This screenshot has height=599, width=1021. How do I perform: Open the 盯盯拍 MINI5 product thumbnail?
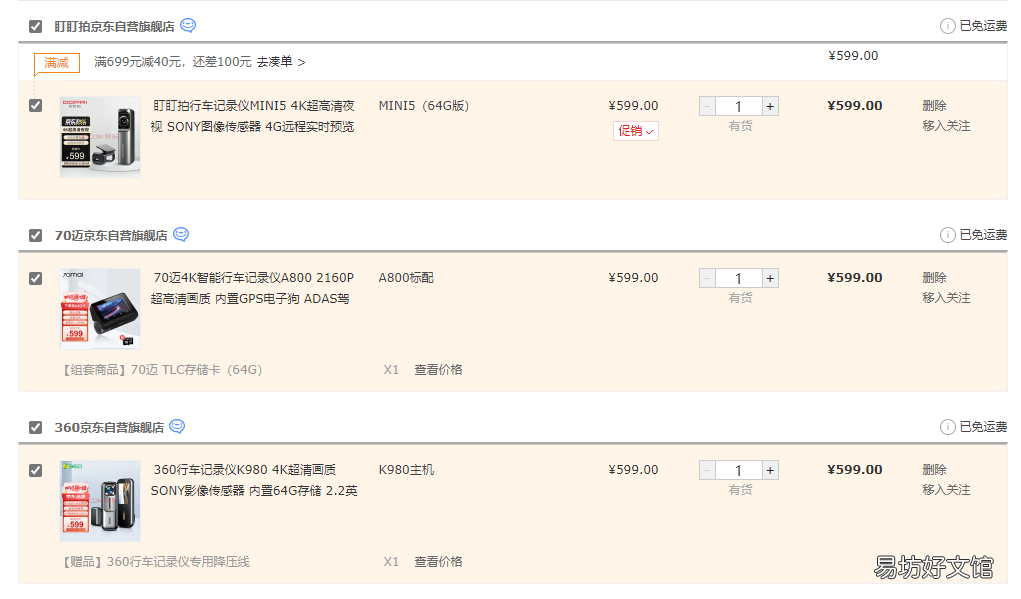(x=100, y=137)
